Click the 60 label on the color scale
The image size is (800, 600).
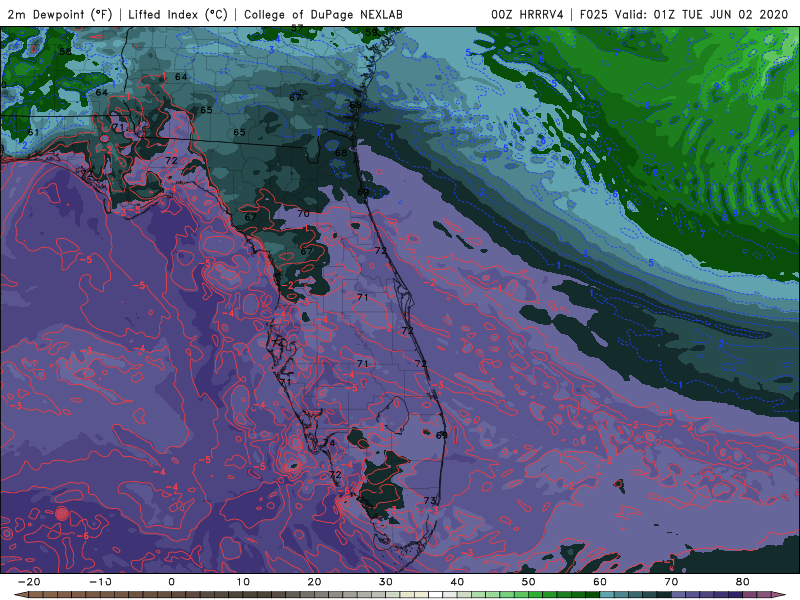(x=600, y=582)
